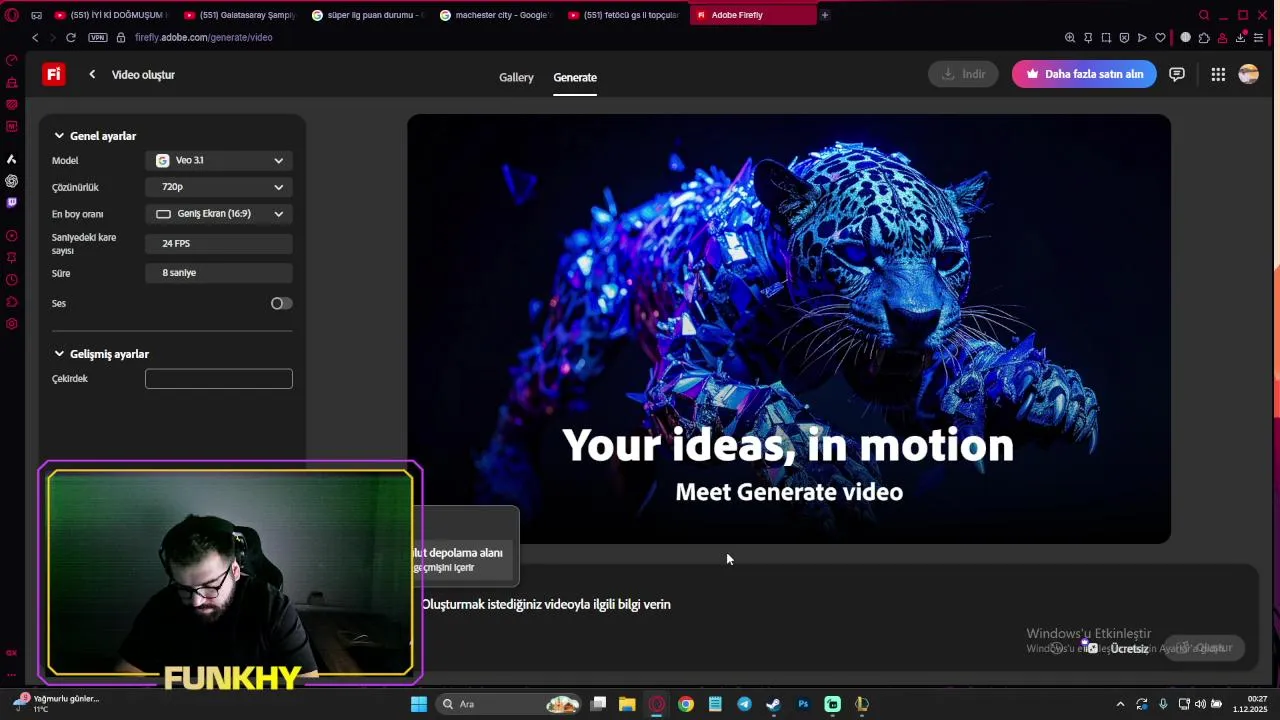
Task: Open the Çözünürlük 720p dropdown
Action: point(219,187)
